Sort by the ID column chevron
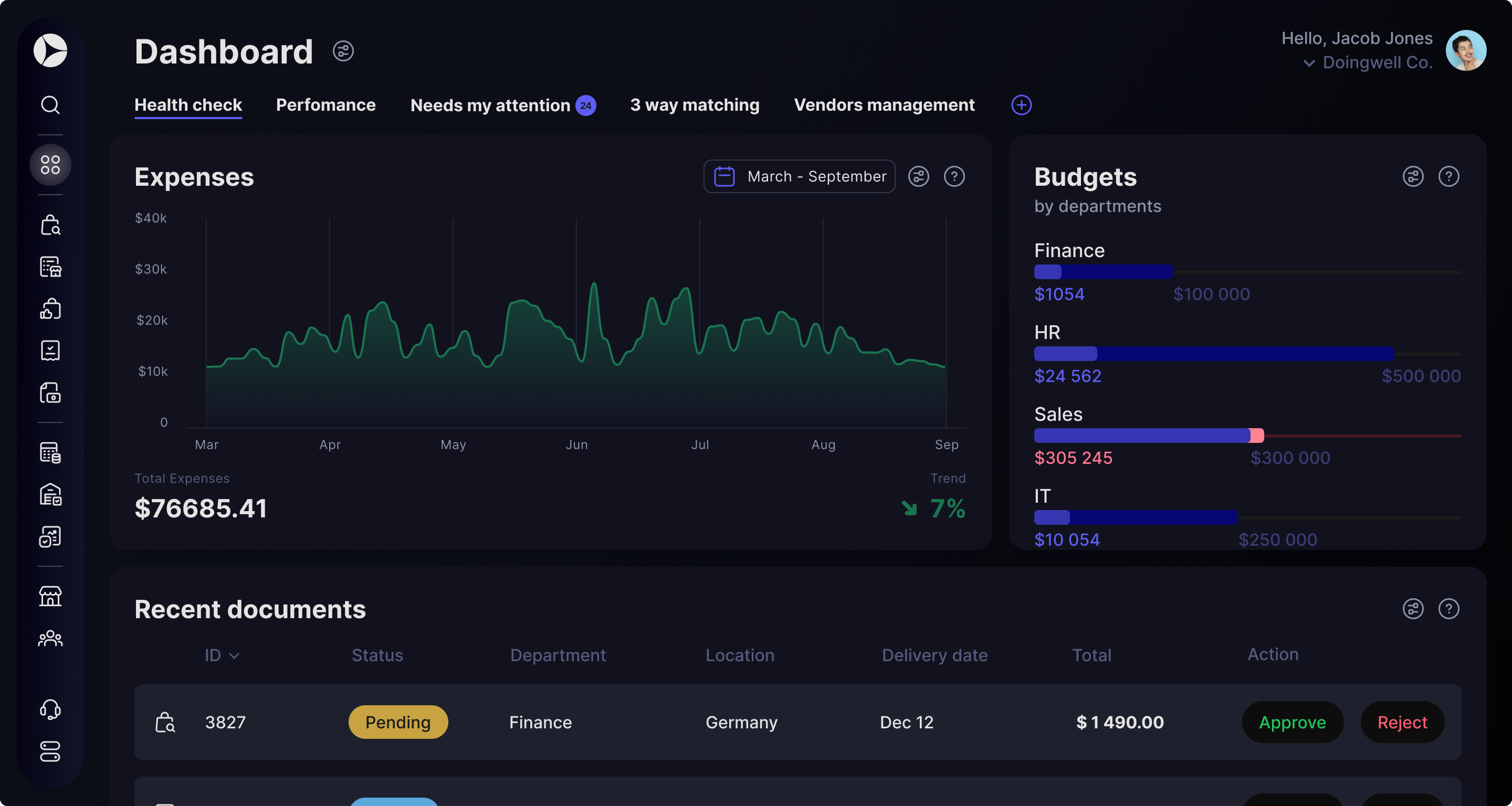The width and height of the screenshot is (1512, 806). [x=234, y=656]
